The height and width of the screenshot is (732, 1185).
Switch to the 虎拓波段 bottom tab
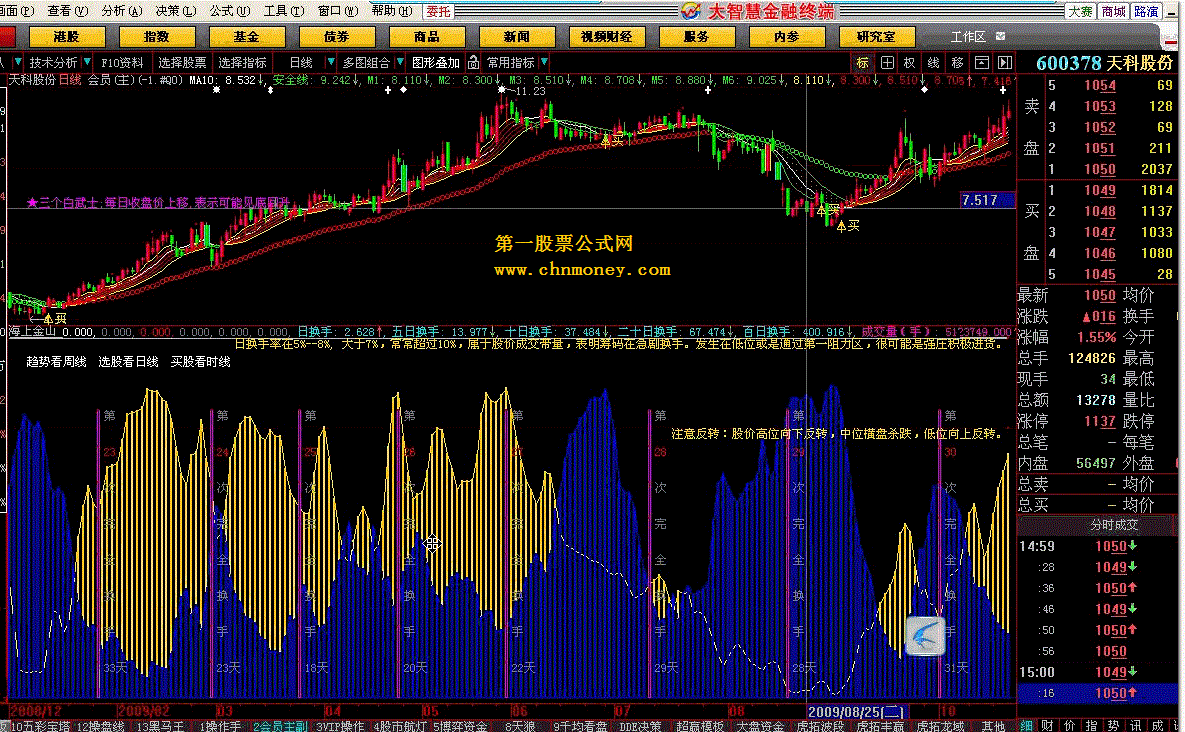[820, 726]
